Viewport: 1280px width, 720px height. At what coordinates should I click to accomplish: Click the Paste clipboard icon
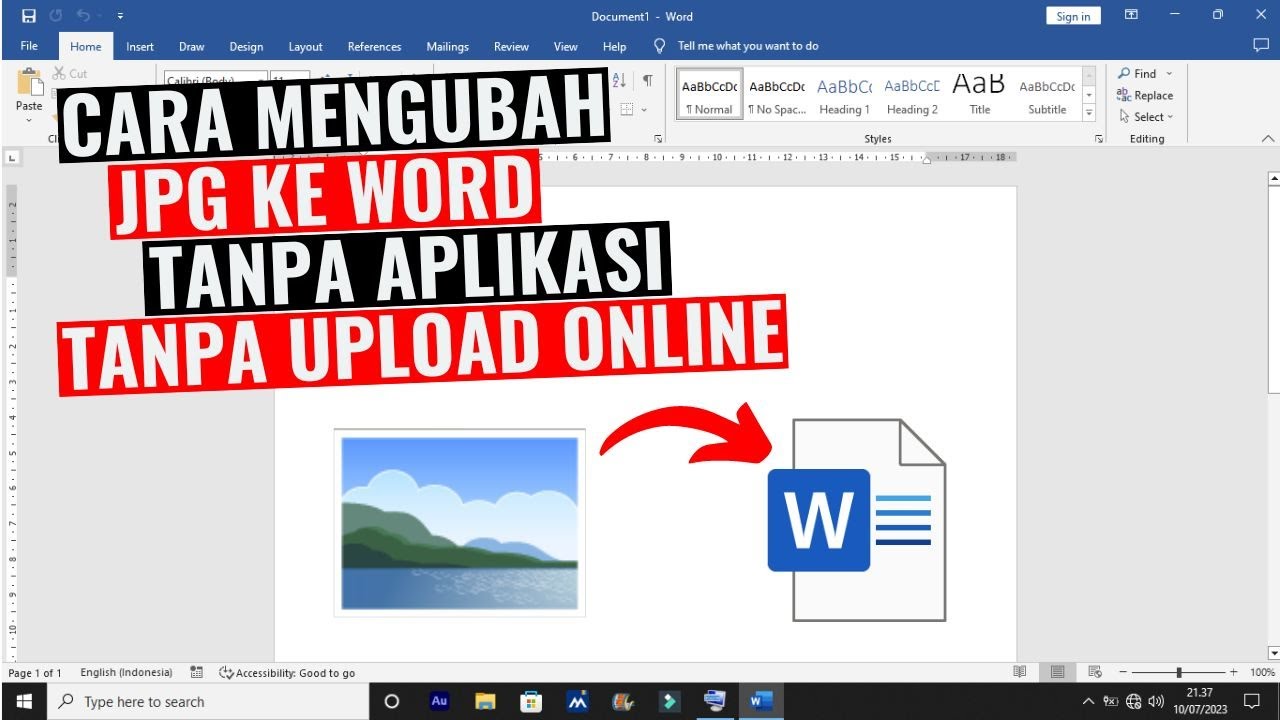[29, 82]
